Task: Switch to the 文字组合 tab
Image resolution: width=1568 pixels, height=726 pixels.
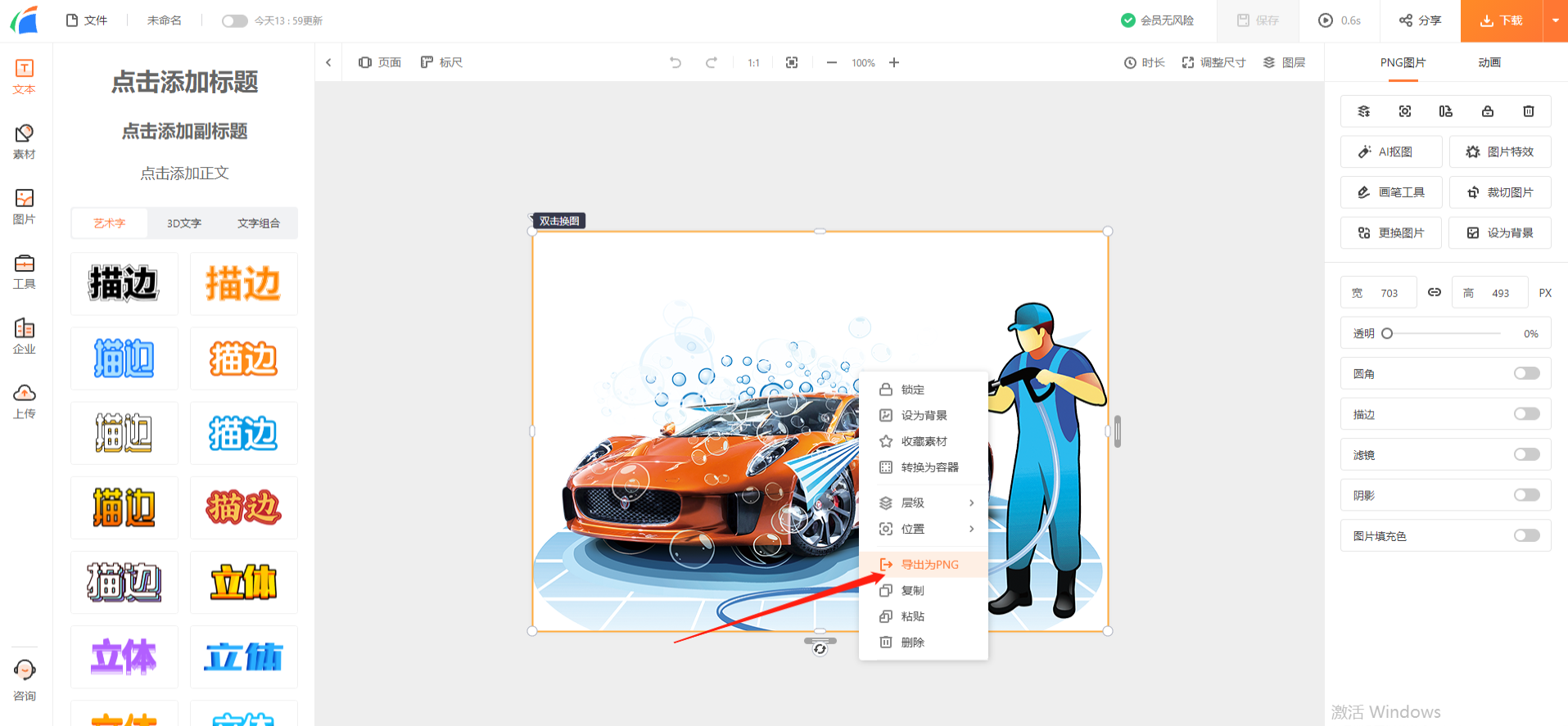Action: 259,223
